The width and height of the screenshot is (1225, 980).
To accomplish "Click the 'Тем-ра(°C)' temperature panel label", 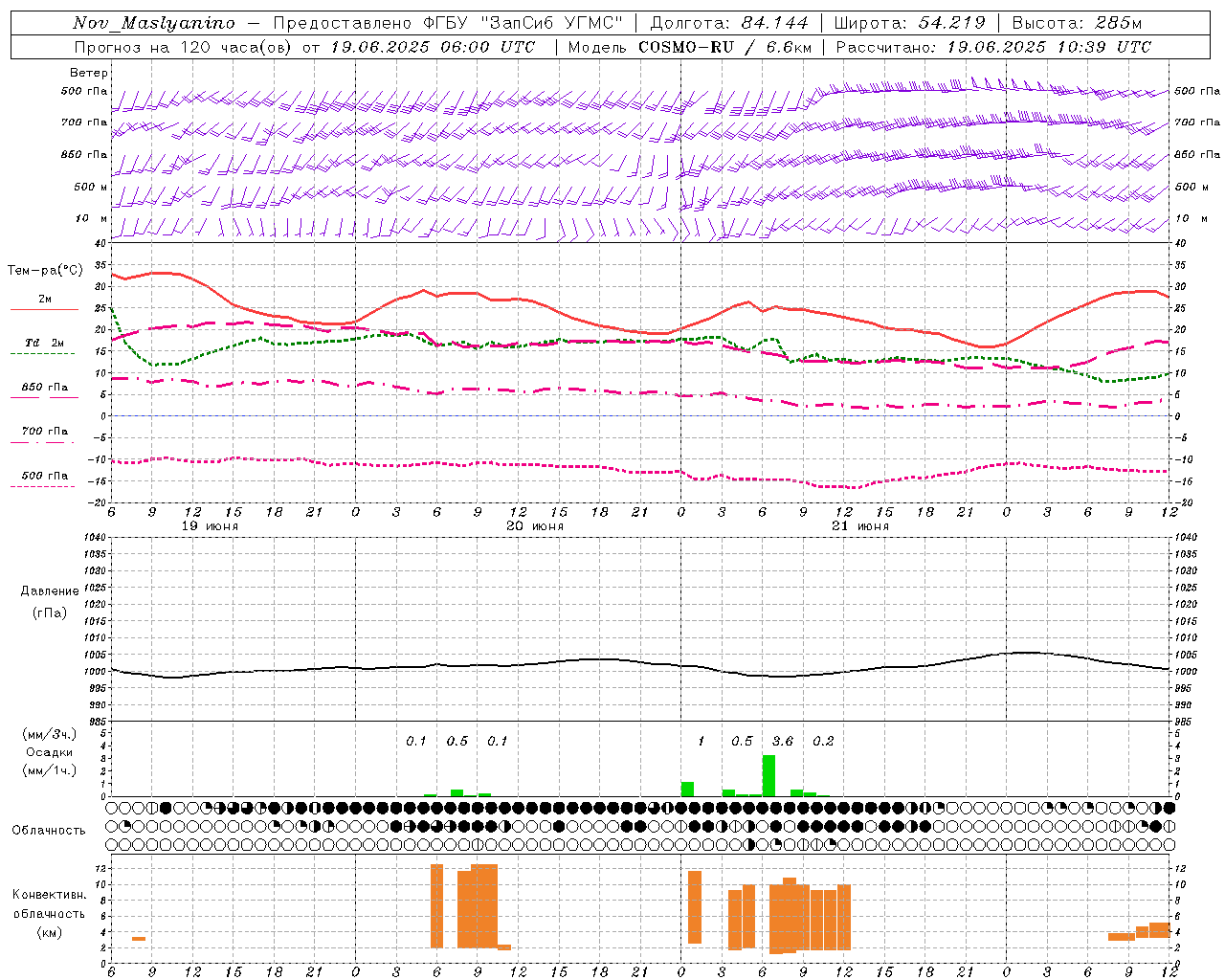I will (x=45, y=271).
